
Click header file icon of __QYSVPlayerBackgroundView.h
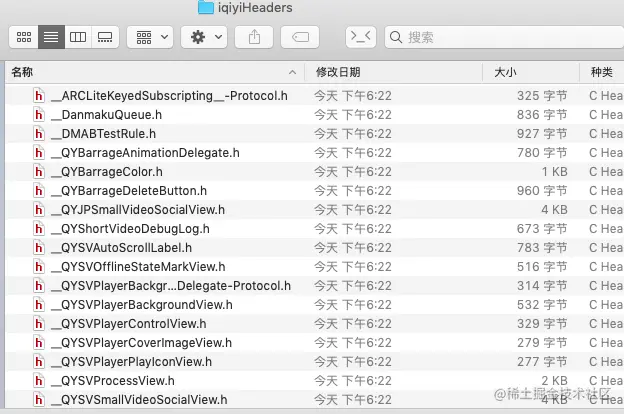(x=39, y=305)
